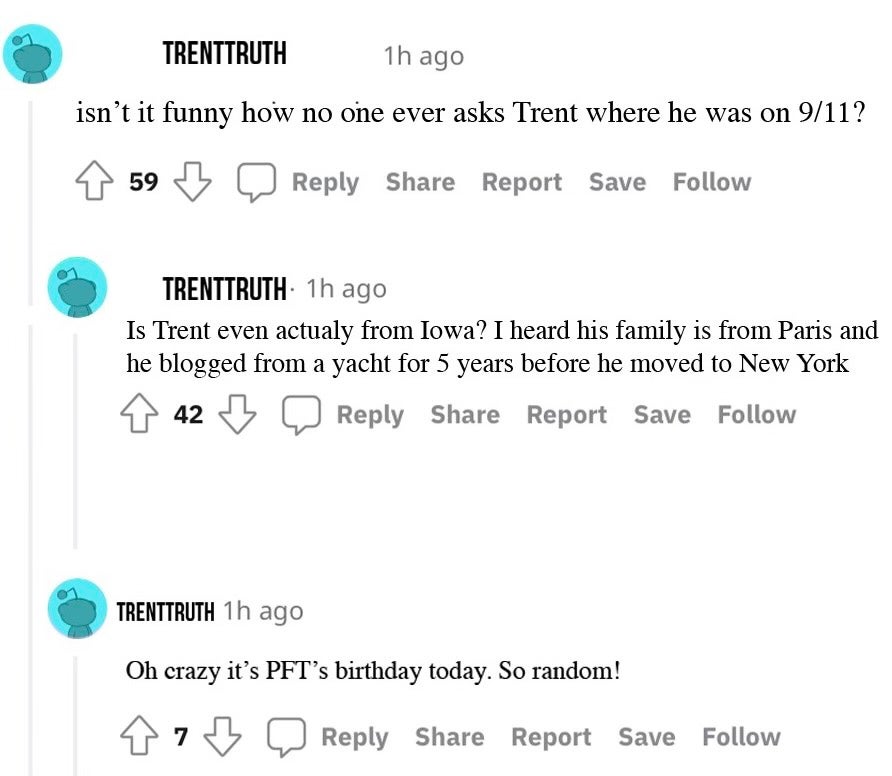
Task: Upvote the 9/11 comment with 59 points
Action: (x=93, y=182)
